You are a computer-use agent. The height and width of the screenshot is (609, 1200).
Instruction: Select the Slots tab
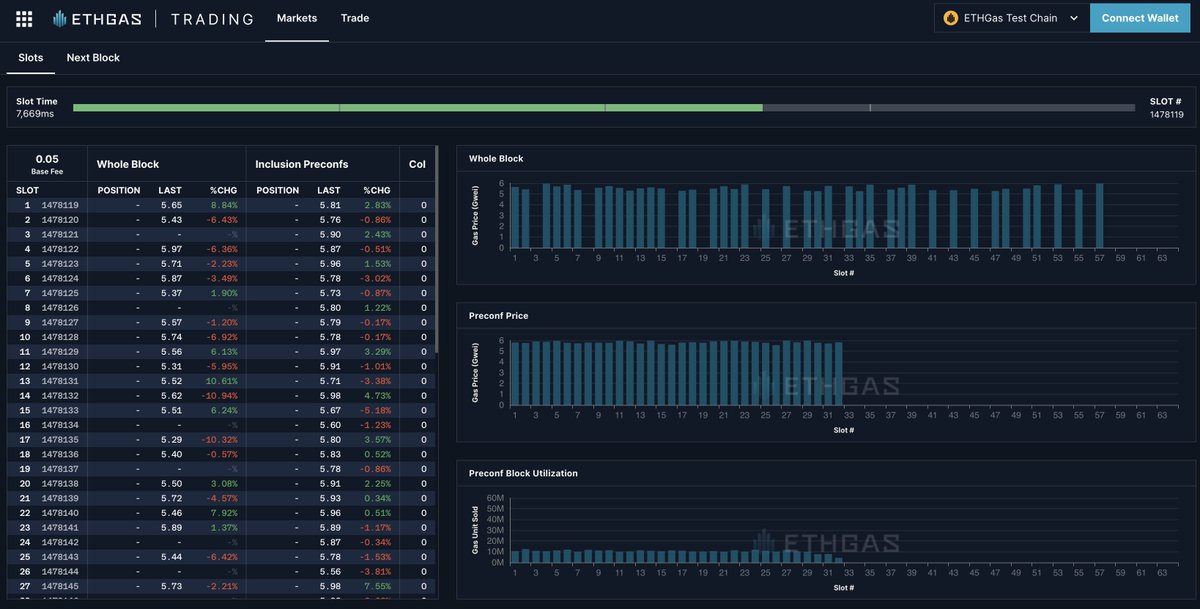[31, 58]
